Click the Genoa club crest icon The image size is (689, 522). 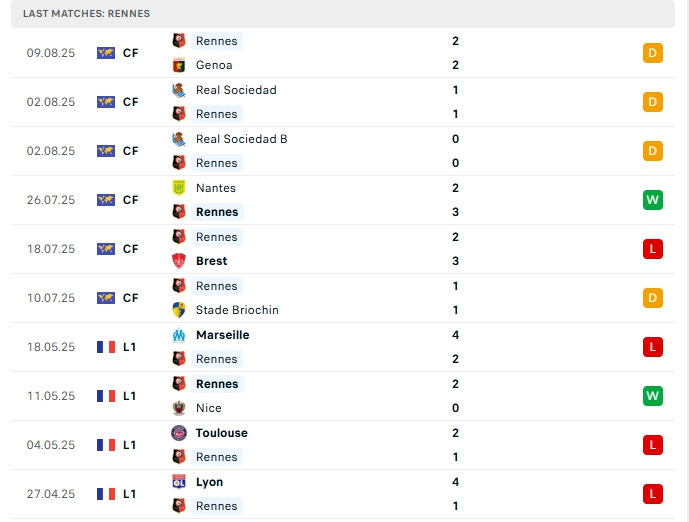coord(180,65)
